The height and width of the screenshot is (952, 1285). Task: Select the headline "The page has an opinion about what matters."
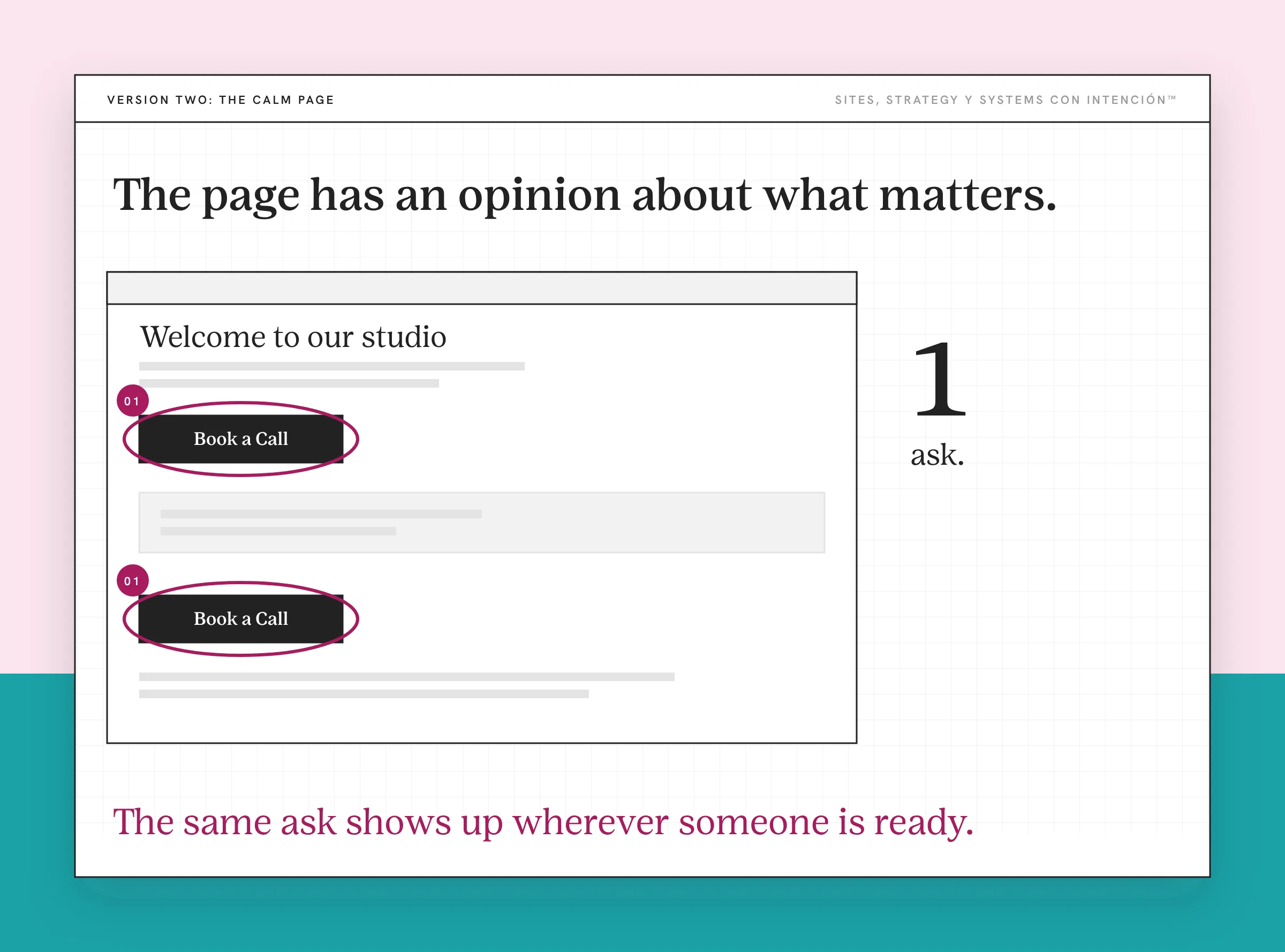pyautogui.click(x=585, y=196)
